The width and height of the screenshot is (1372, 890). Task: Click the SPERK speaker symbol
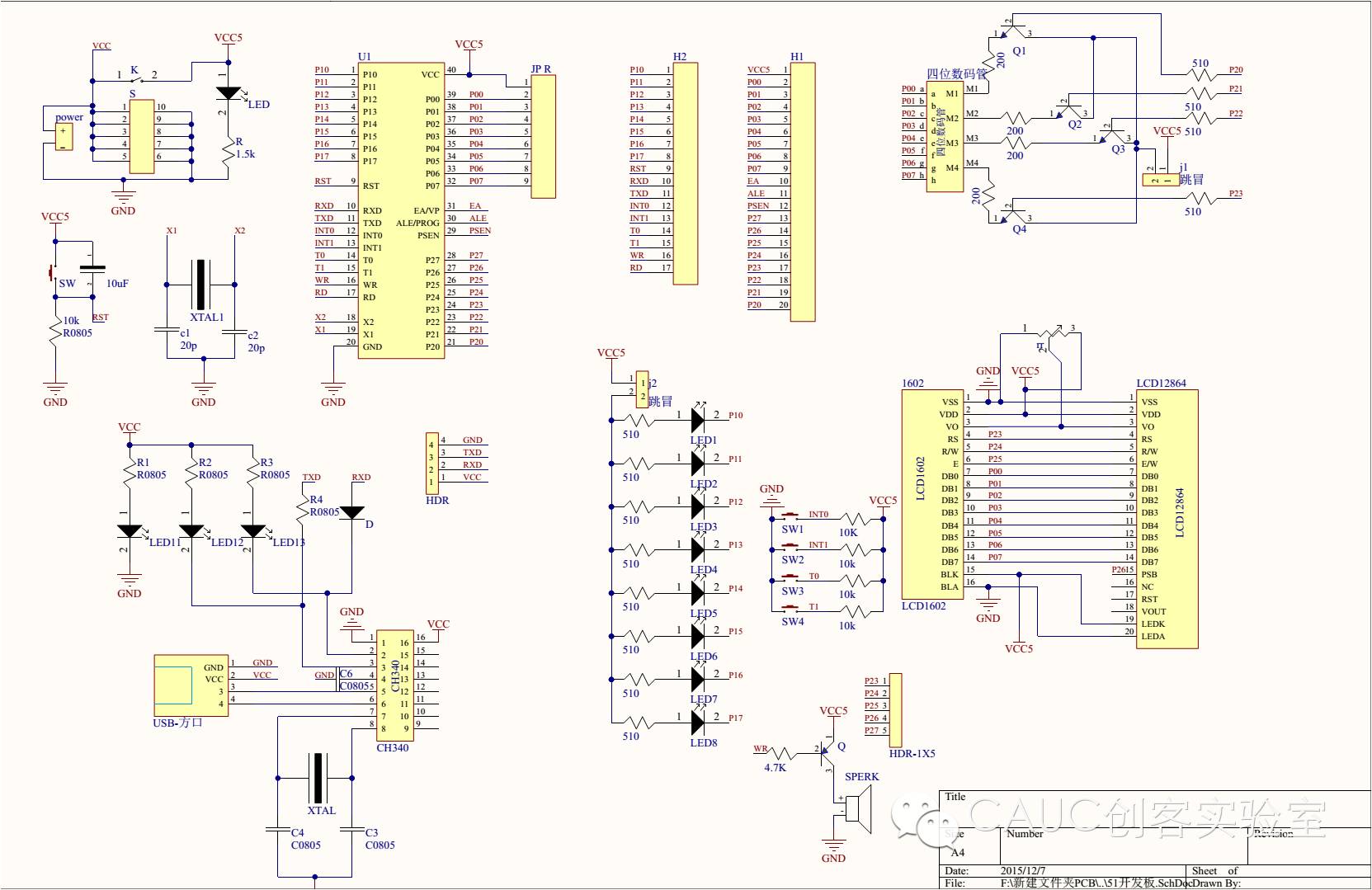pos(858,810)
